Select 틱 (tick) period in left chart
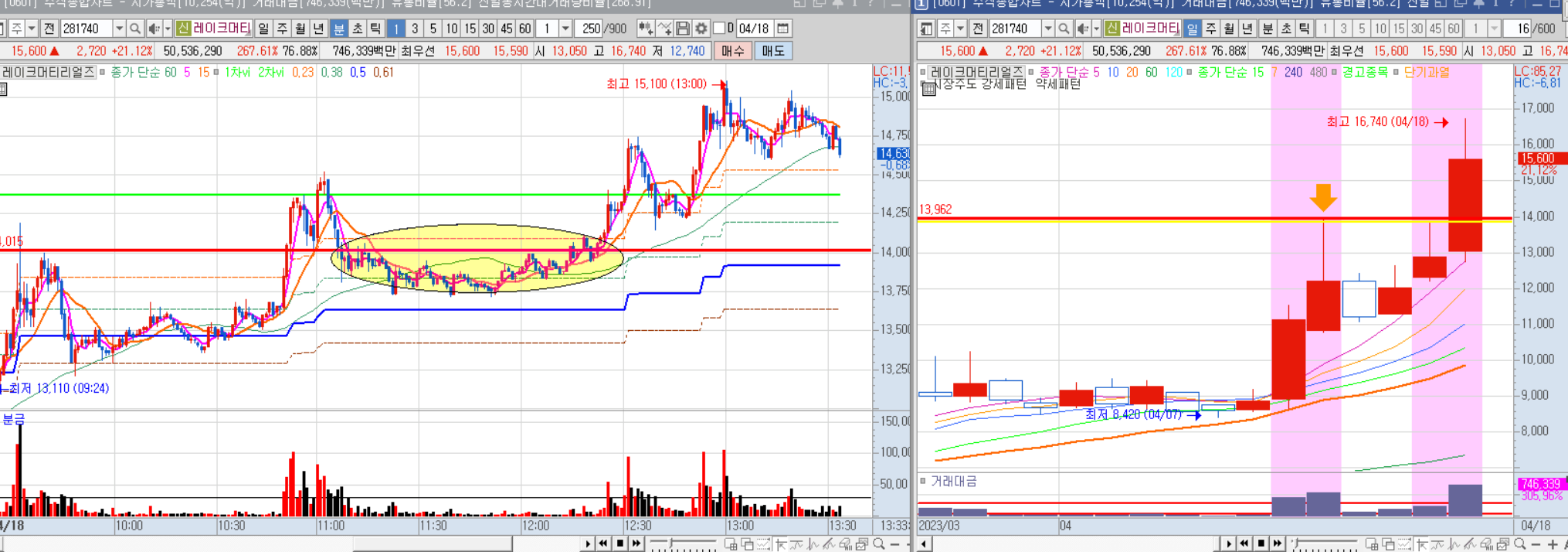Screen dimensions: 1568x552 (375, 29)
